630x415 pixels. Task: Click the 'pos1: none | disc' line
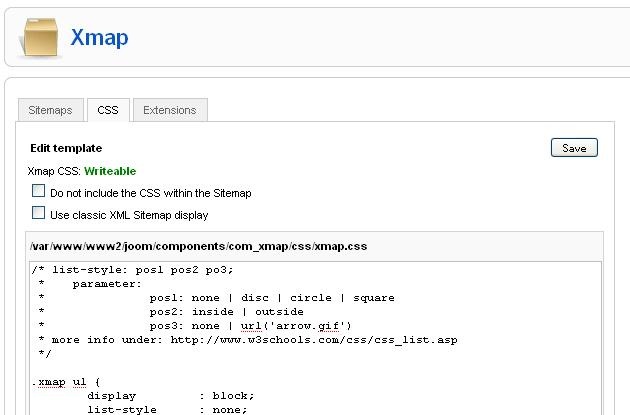(x=270, y=297)
